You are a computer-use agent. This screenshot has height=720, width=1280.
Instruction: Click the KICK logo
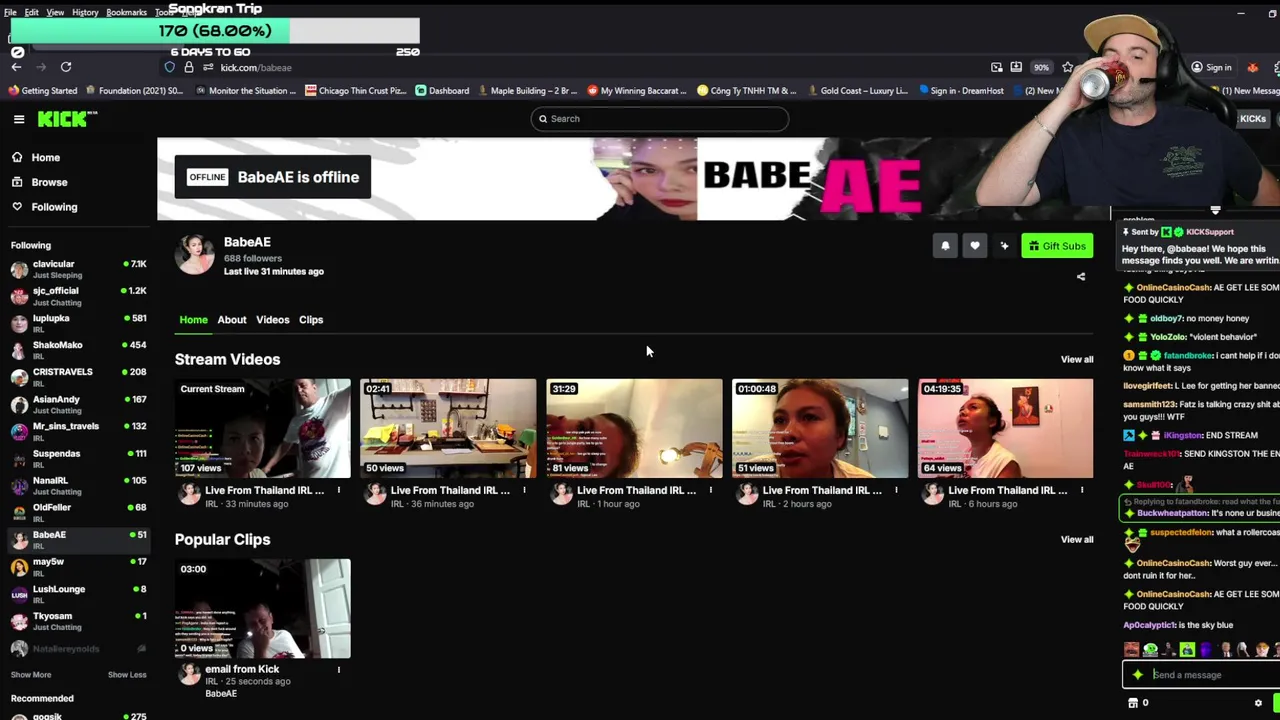pyautogui.click(x=67, y=119)
